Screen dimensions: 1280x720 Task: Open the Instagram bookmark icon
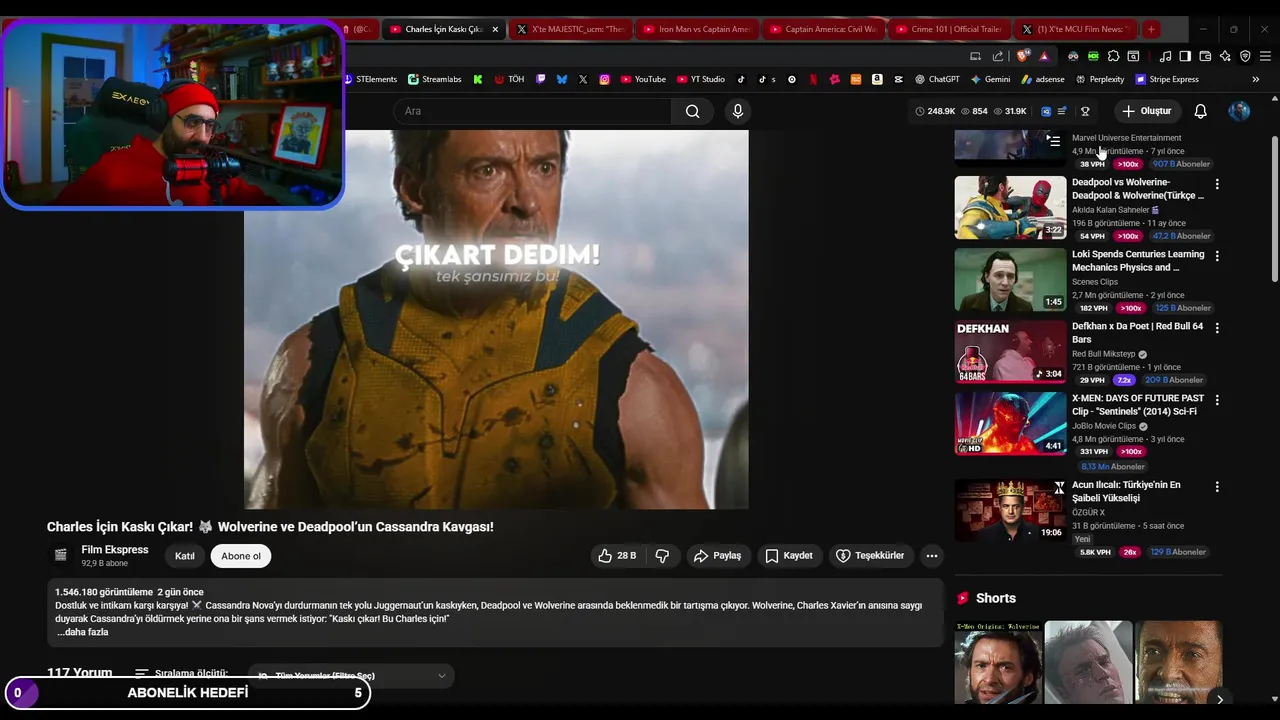604,79
